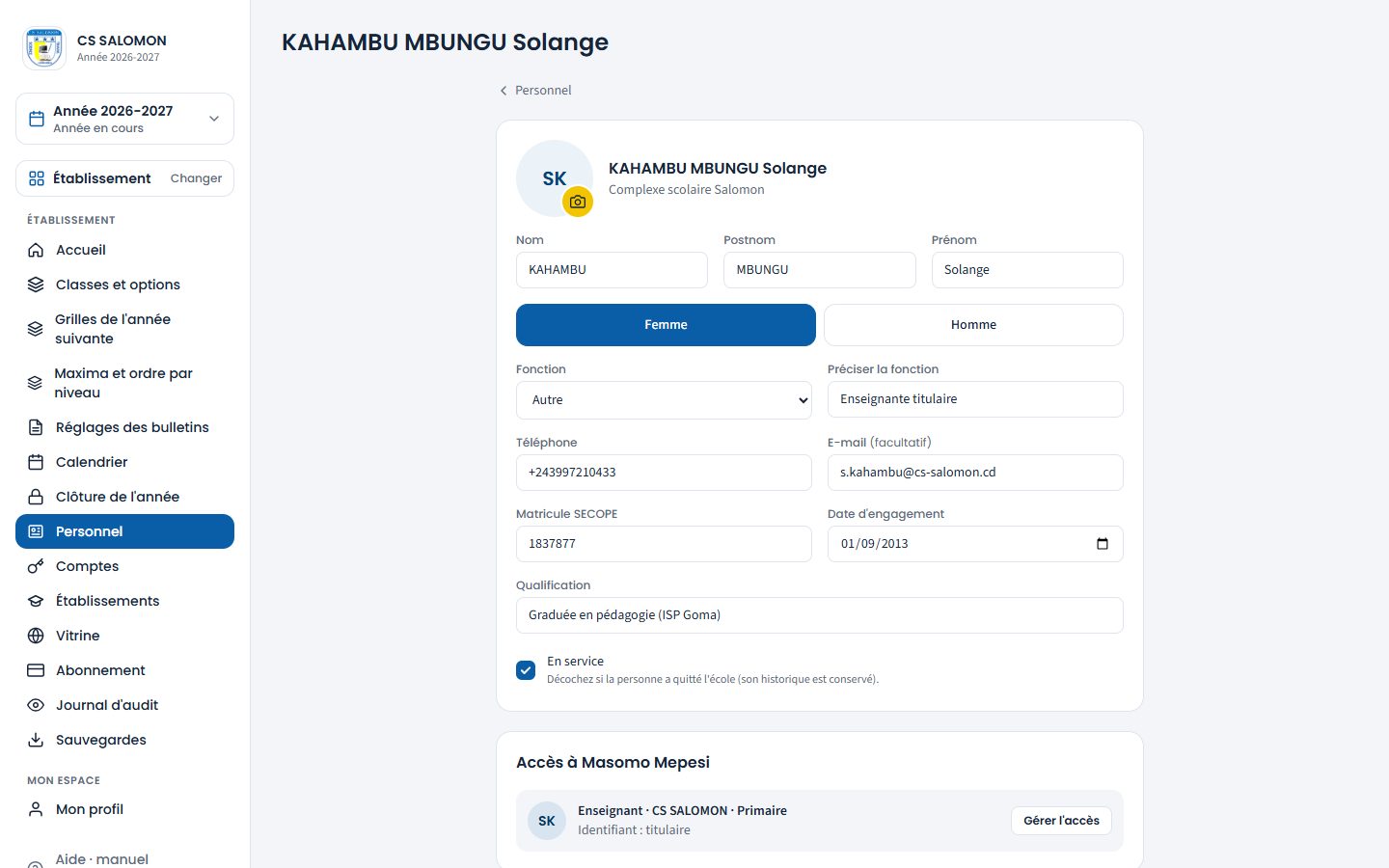Click the Gérer l'accès button
Screen dimensions: 1389x868
tap(1061, 821)
